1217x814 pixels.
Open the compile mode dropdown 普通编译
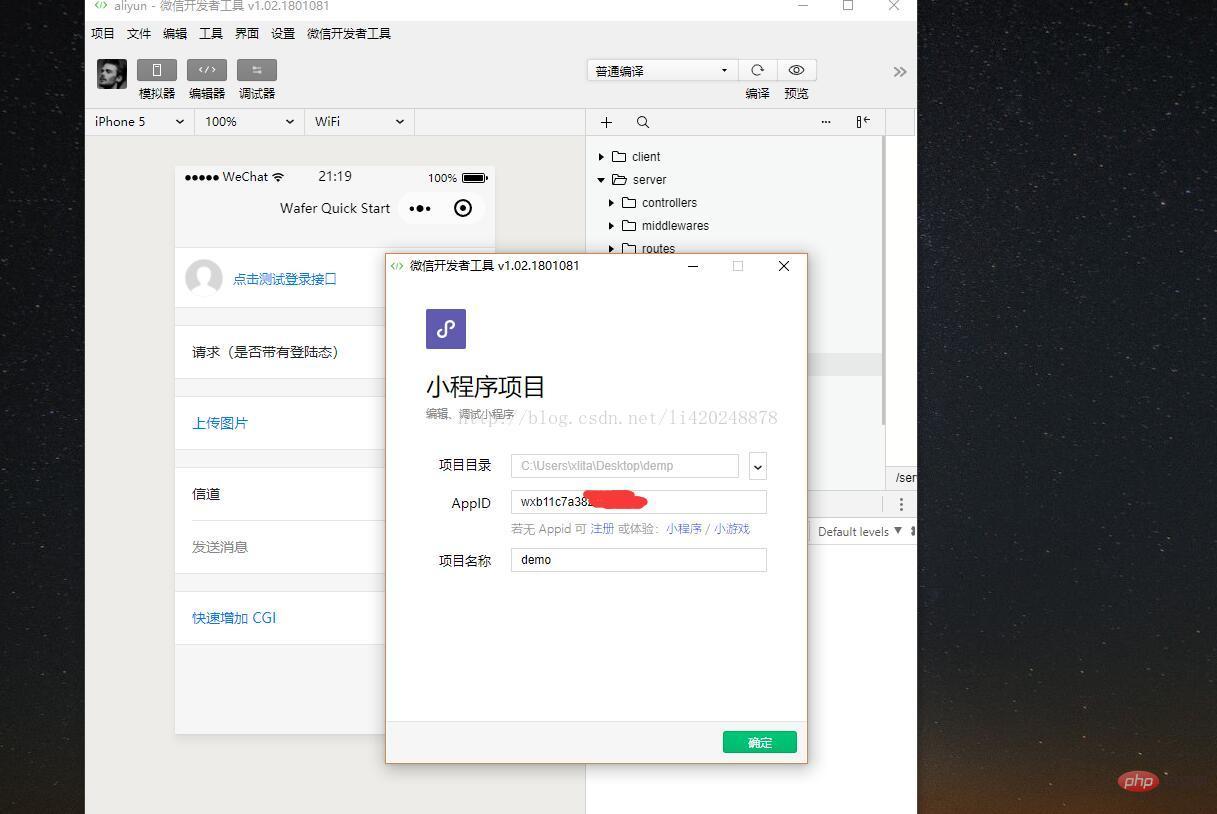click(x=662, y=71)
